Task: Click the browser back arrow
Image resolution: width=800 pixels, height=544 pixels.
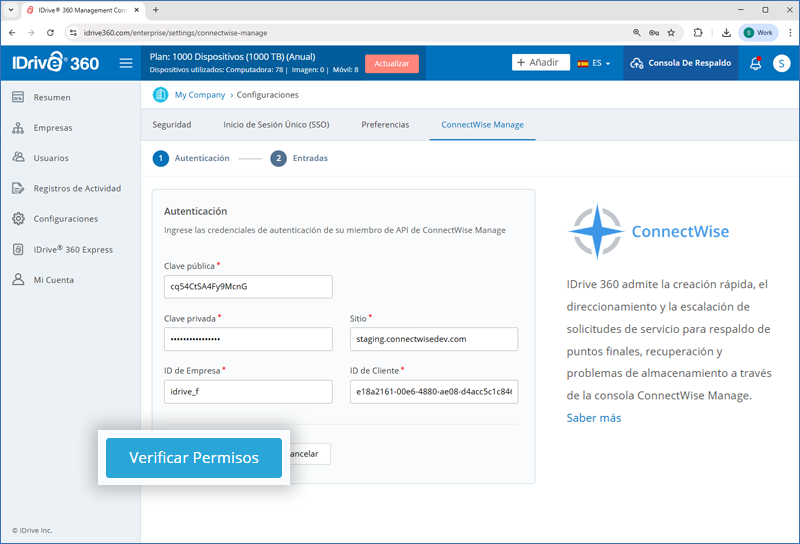Action: [x=12, y=33]
